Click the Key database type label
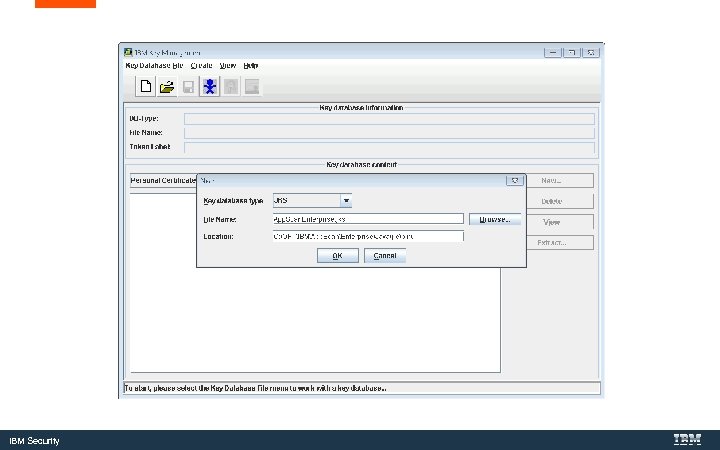The height and width of the screenshot is (450, 720). [233, 201]
